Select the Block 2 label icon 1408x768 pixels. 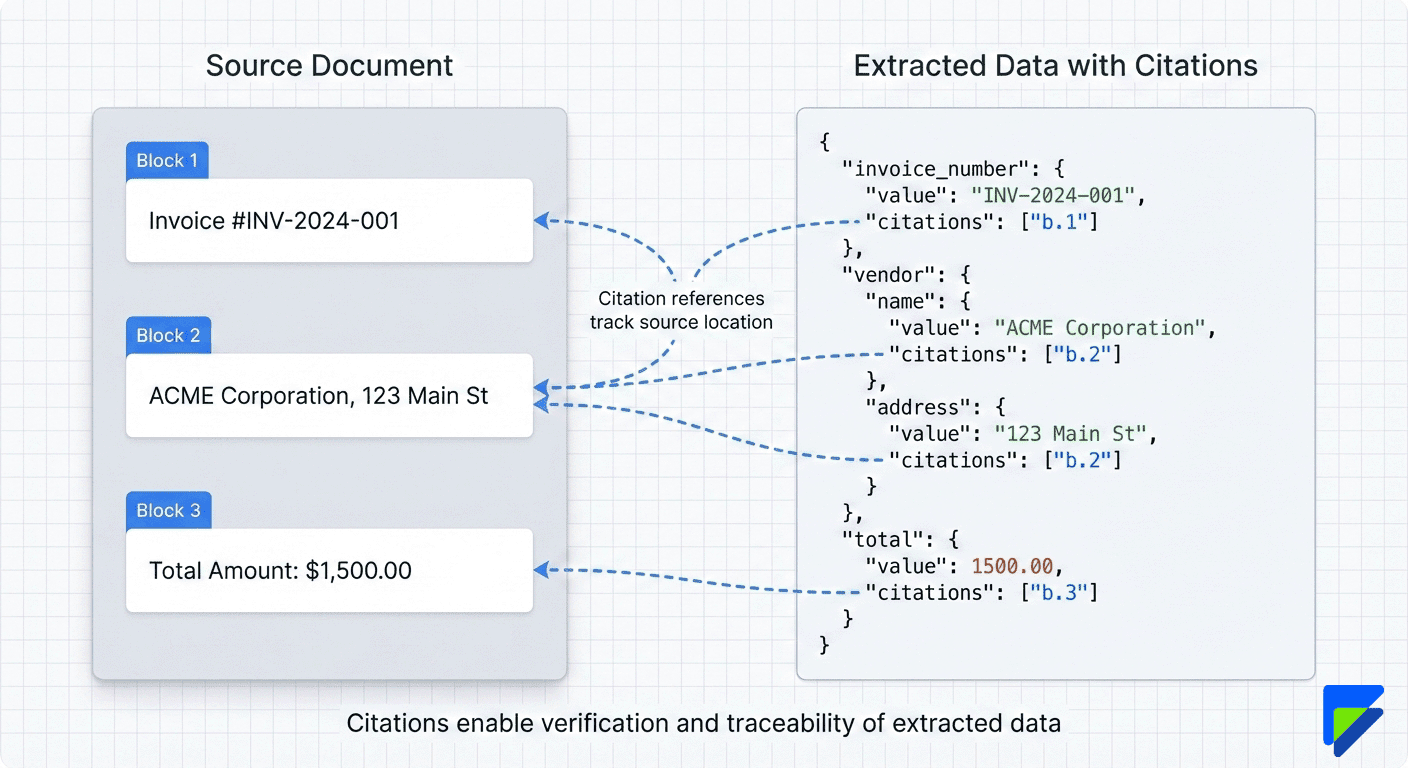[168, 335]
